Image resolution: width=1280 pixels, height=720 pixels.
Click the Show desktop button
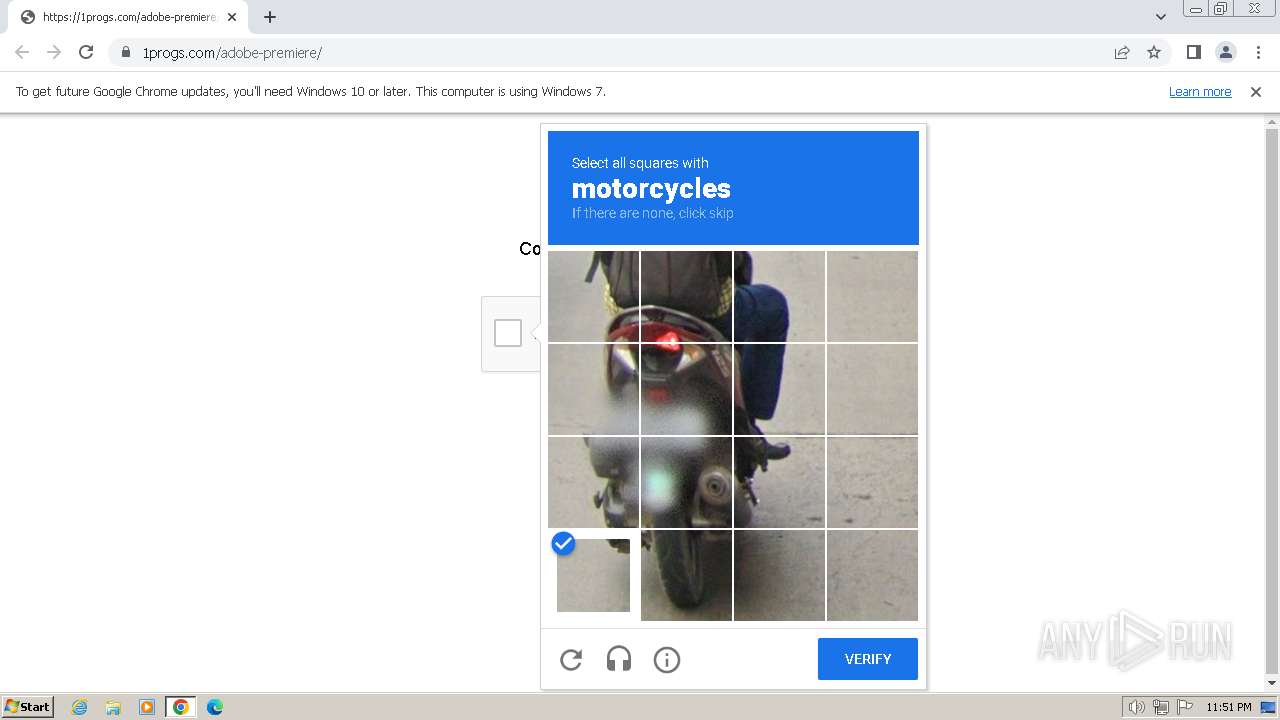tap(1268, 707)
